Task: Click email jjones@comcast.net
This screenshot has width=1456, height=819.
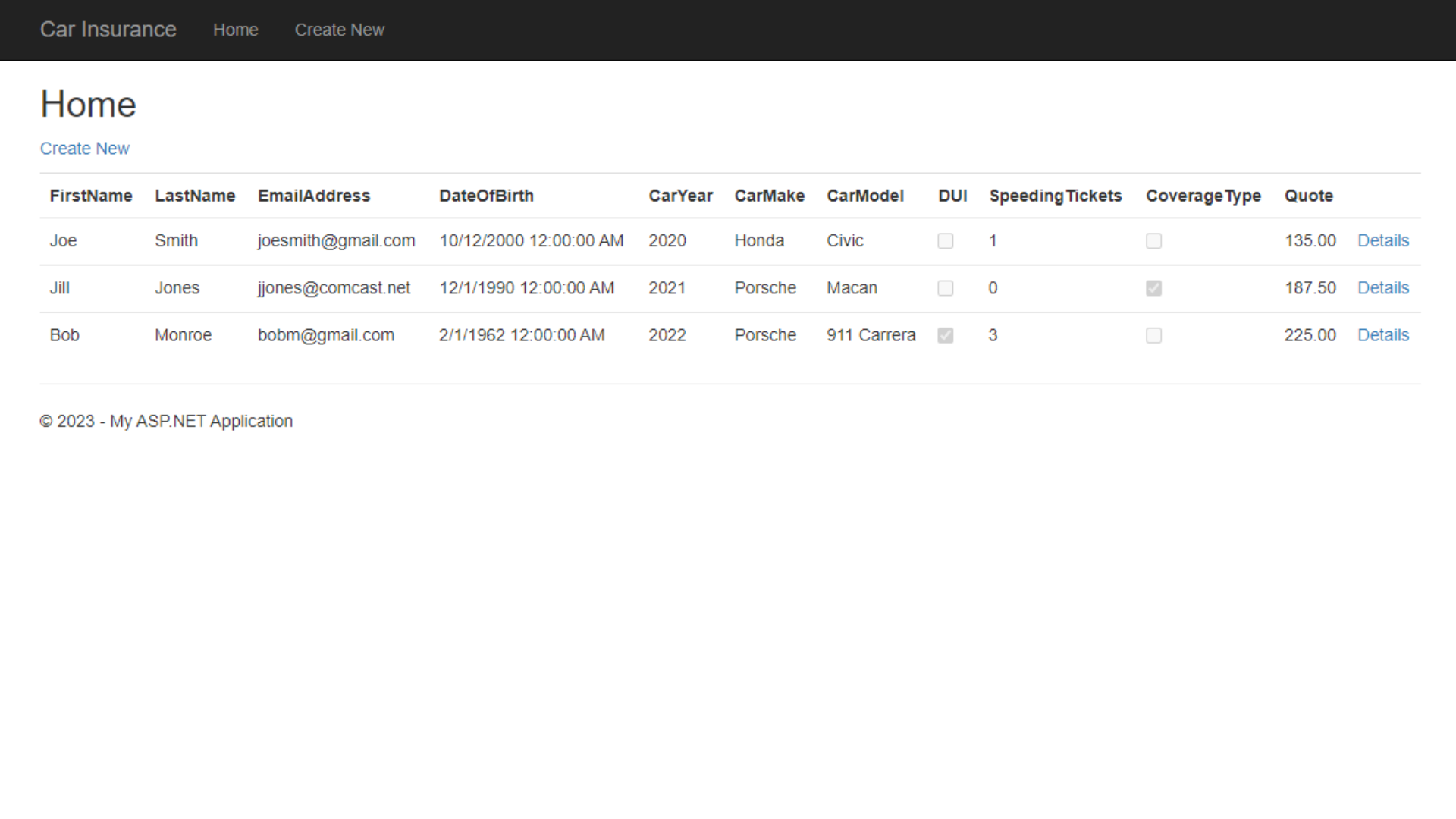Action: [334, 288]
